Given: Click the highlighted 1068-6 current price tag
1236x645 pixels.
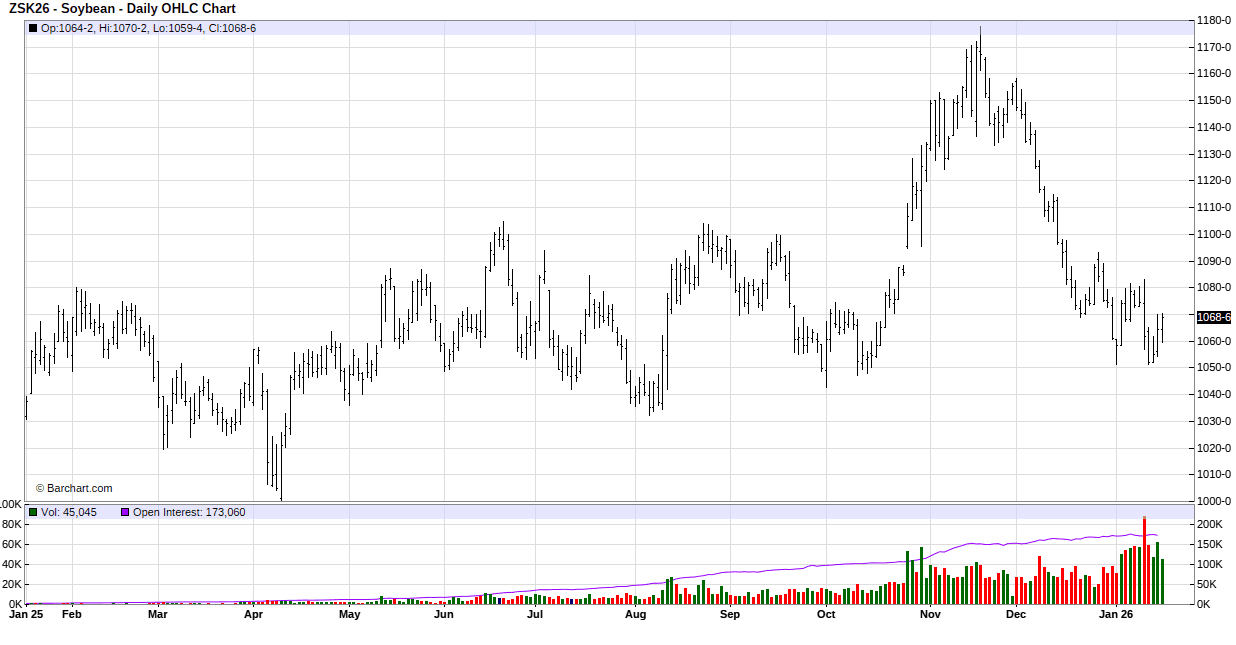Looking at the screenshot, I should click(x=1213, y=317).
